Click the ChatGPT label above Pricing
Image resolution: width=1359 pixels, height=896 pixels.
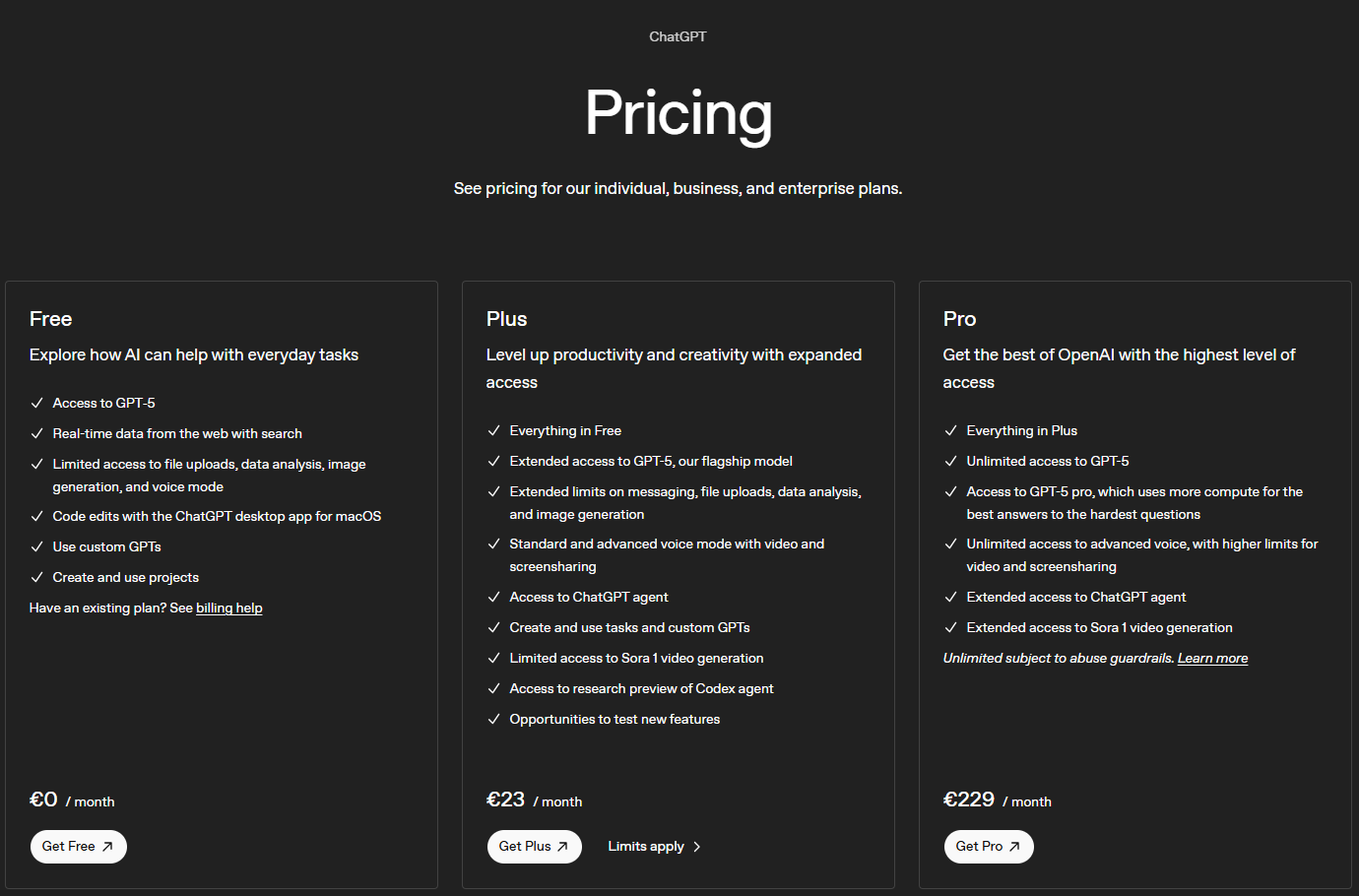[678, 36]
